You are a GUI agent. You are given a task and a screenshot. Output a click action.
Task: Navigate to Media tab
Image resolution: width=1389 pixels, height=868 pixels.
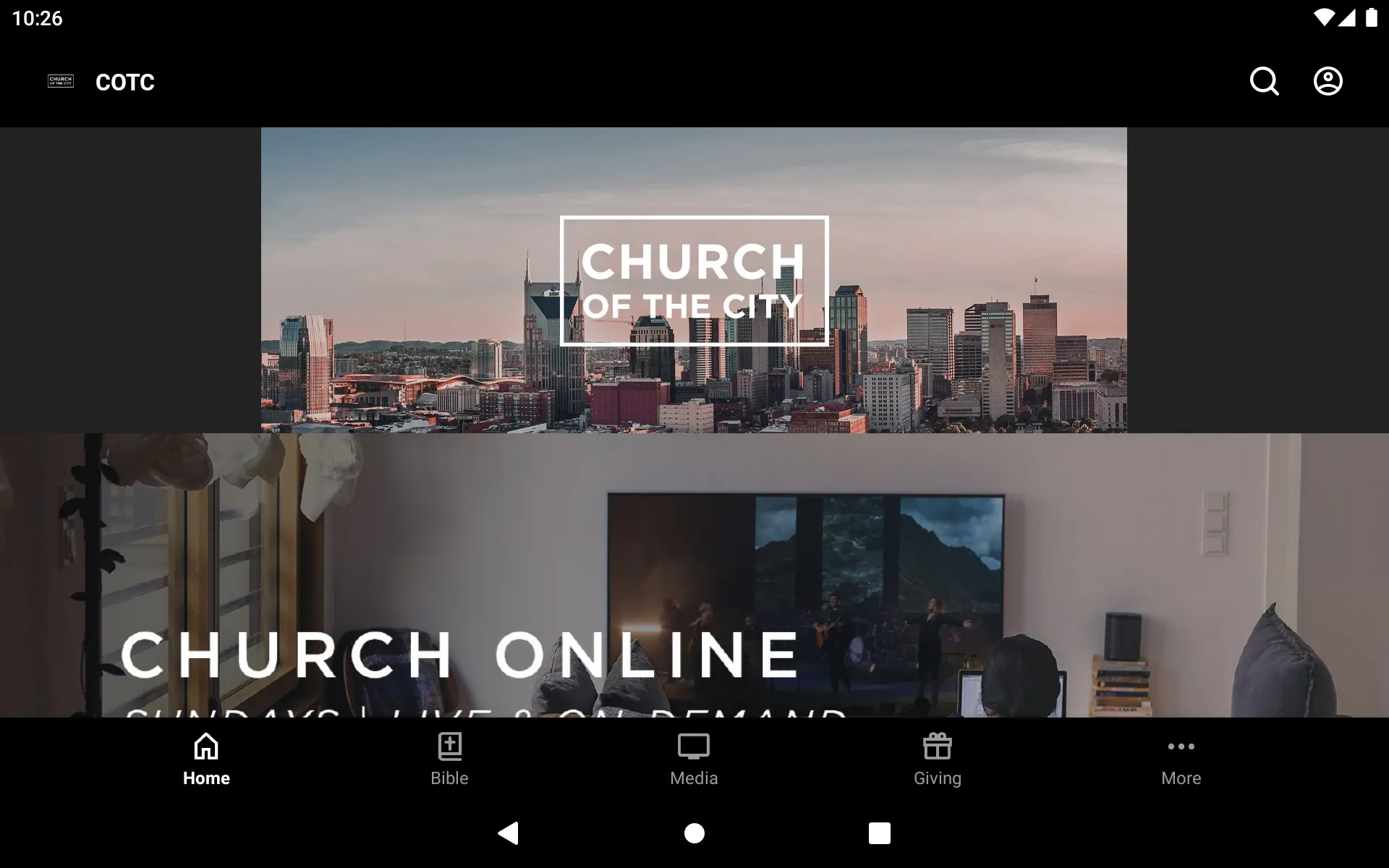694,758
